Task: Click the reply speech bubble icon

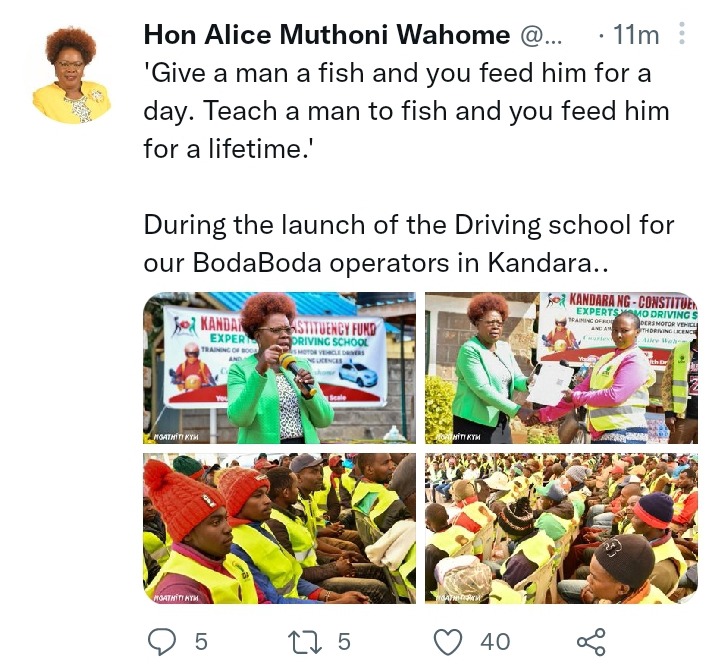Action: coord(162,642)
